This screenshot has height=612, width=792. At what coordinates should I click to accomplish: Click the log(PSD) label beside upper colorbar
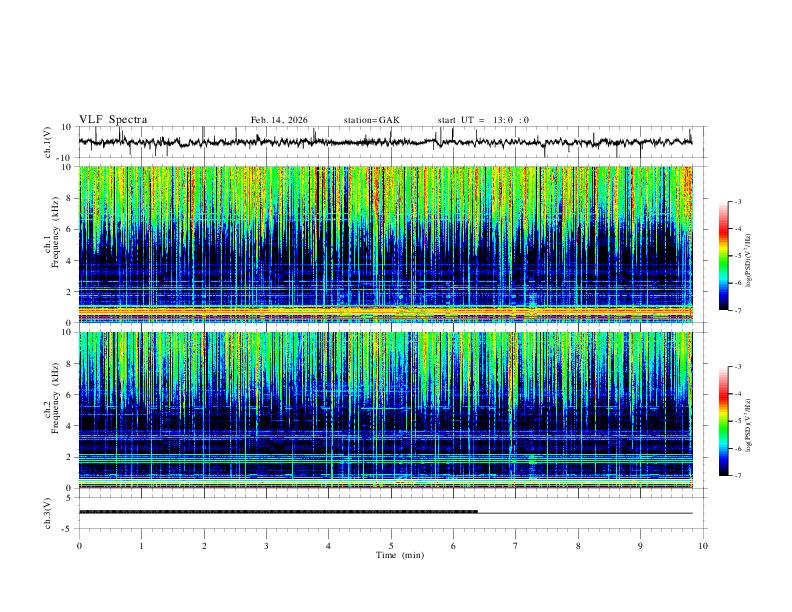pos(749,261)
